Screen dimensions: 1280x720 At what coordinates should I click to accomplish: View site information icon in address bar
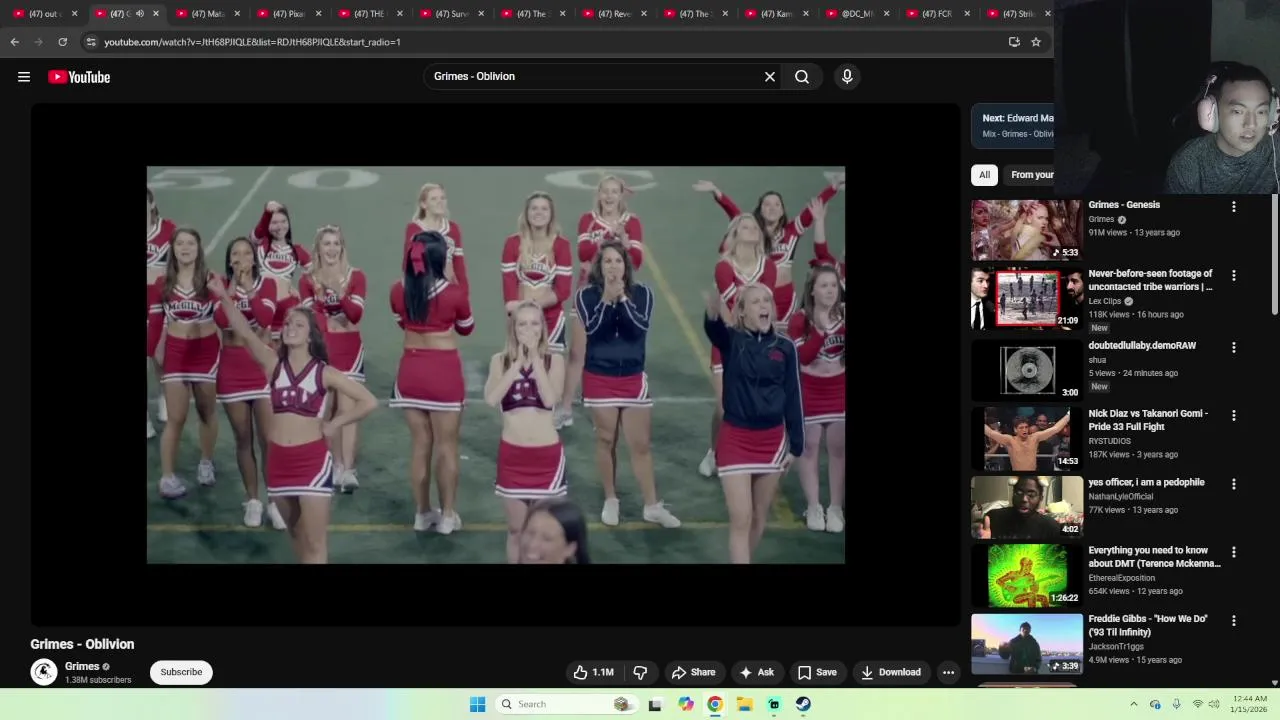point(91,42)
